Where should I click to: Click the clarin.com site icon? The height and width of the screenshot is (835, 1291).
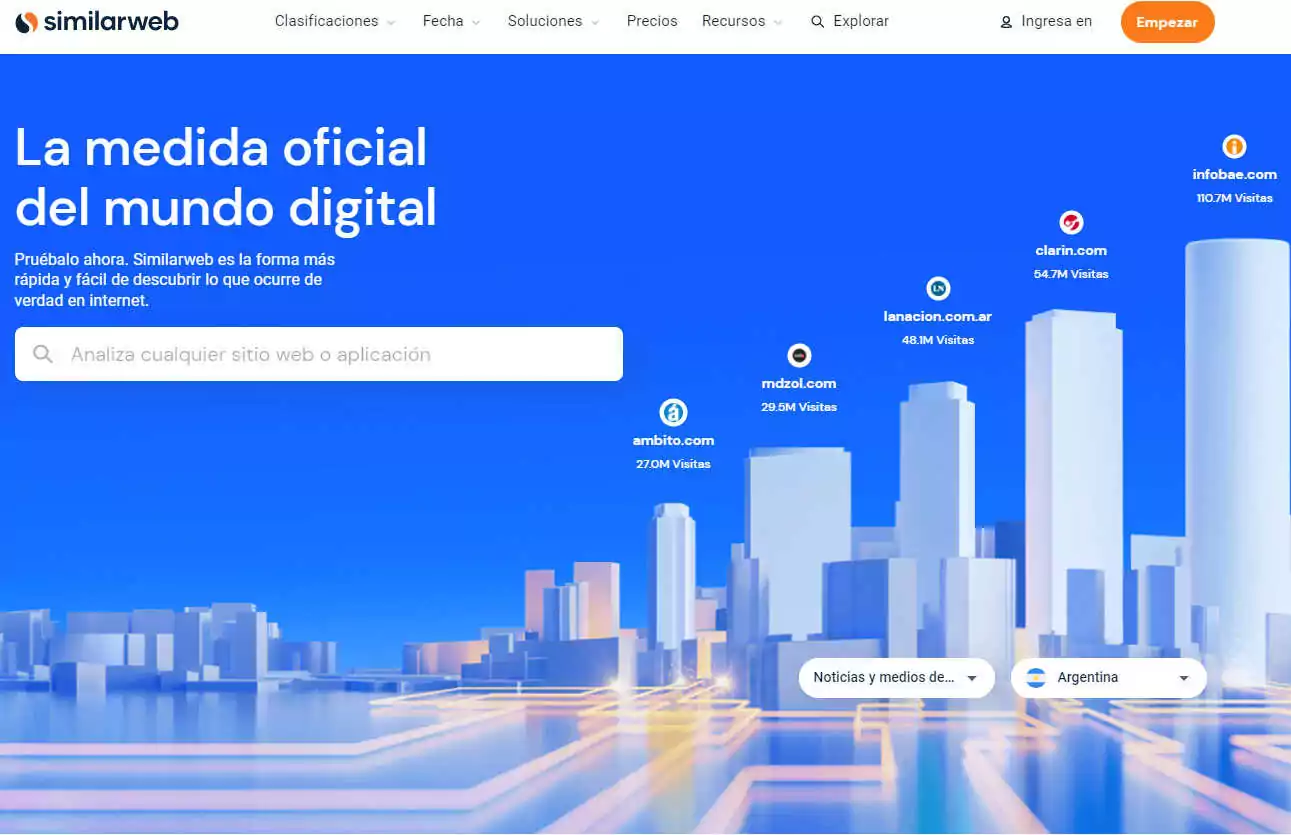1071,223
